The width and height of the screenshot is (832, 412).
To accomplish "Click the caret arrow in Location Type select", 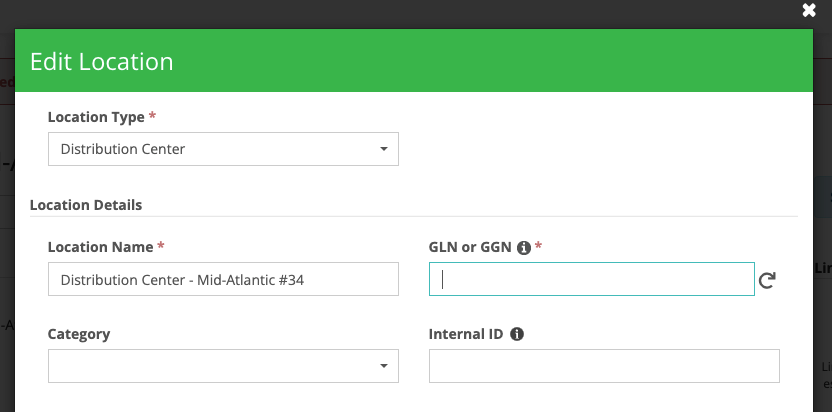I will 383,150.
